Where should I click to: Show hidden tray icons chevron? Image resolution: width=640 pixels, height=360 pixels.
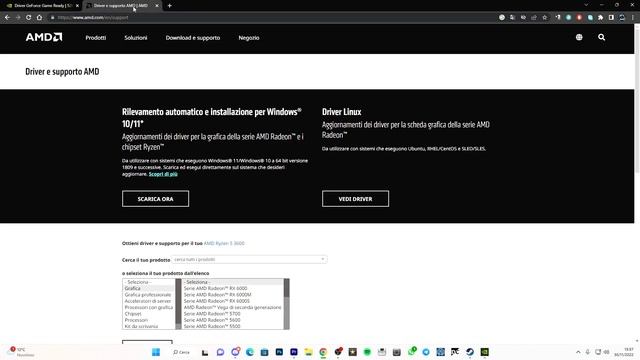tap(578, 352)
